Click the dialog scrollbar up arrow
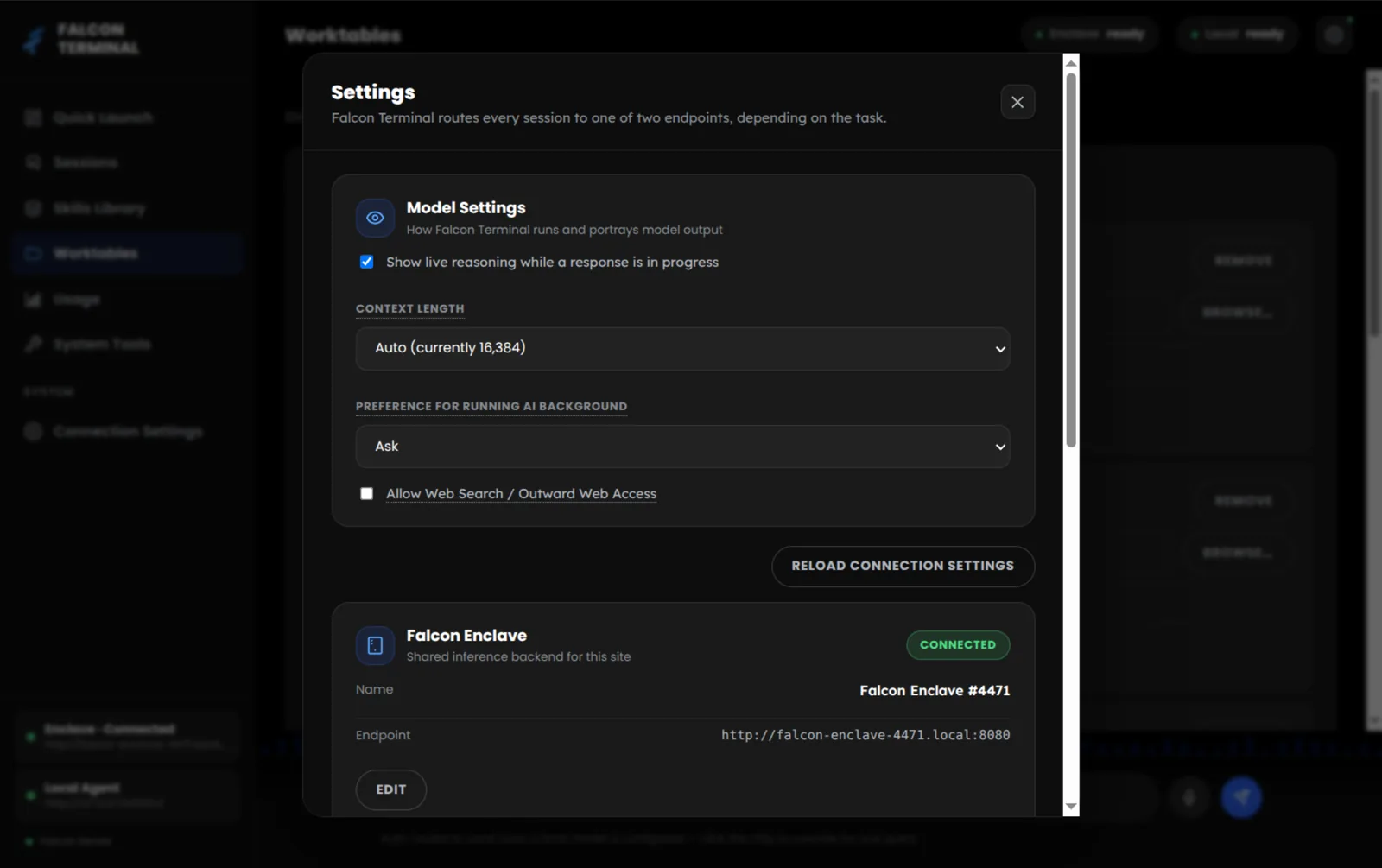Screen dimensions: 1382x868 click(x=1071, y=62)
